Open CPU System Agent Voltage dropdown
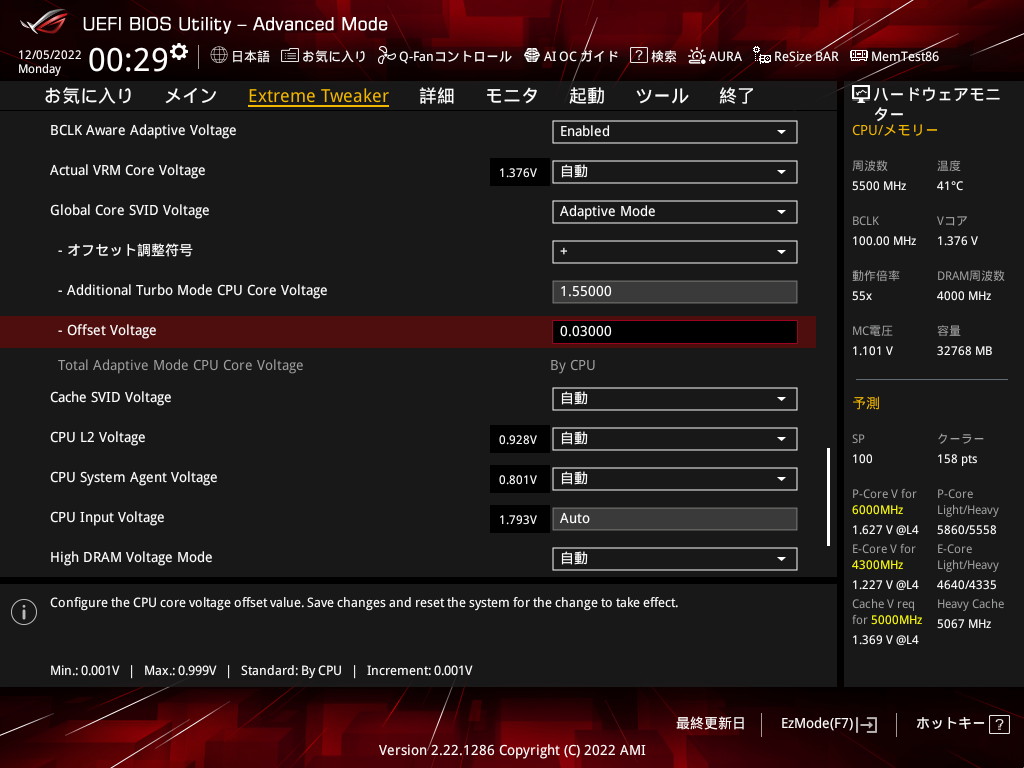The height and width of the screenshot is (768, 1024). point(675,479)
